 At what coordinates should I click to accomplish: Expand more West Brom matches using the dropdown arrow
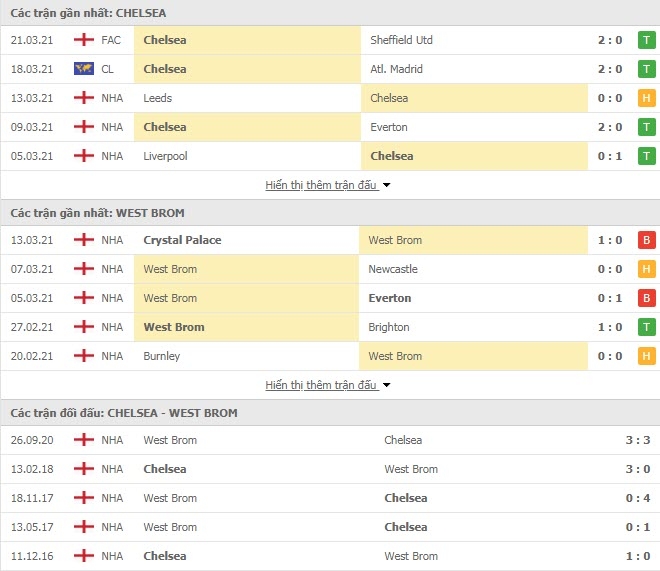tap(386, 385)
